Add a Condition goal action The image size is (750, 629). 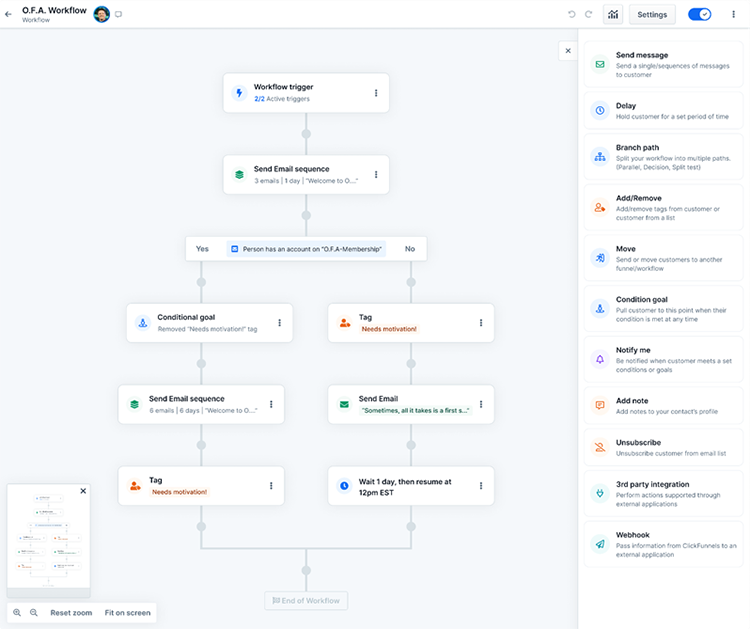pyautogui.click(x=663, y=309)
